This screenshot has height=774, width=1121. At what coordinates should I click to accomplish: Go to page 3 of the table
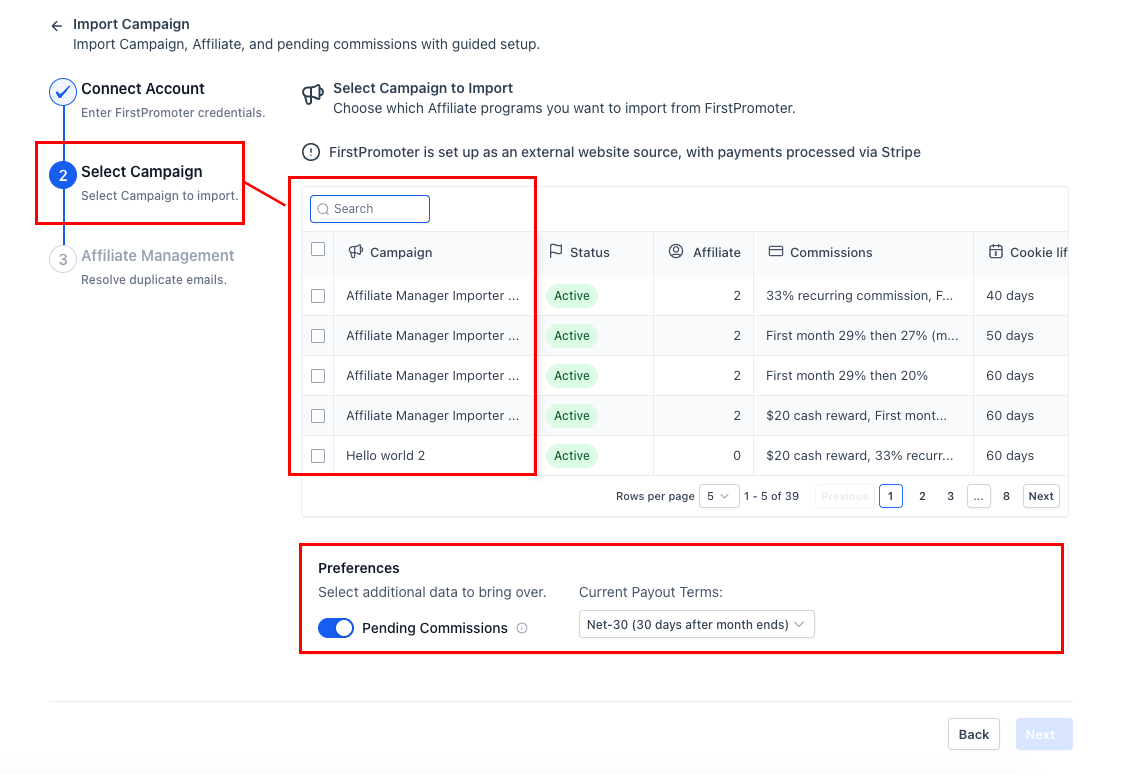[x=950, y=496]
